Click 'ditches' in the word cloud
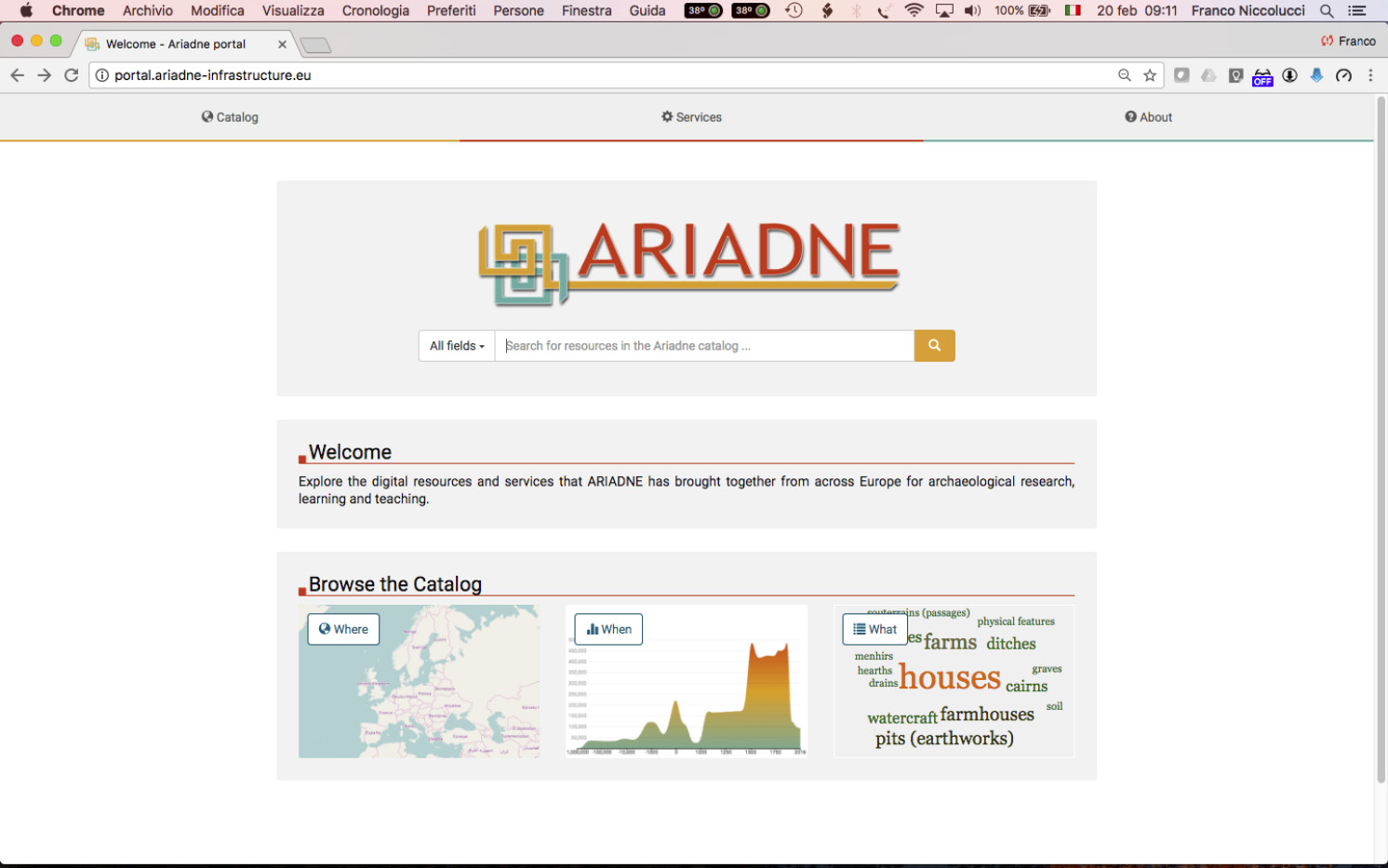Viewport: 1388px width, 868px height. click(1011, 643)
